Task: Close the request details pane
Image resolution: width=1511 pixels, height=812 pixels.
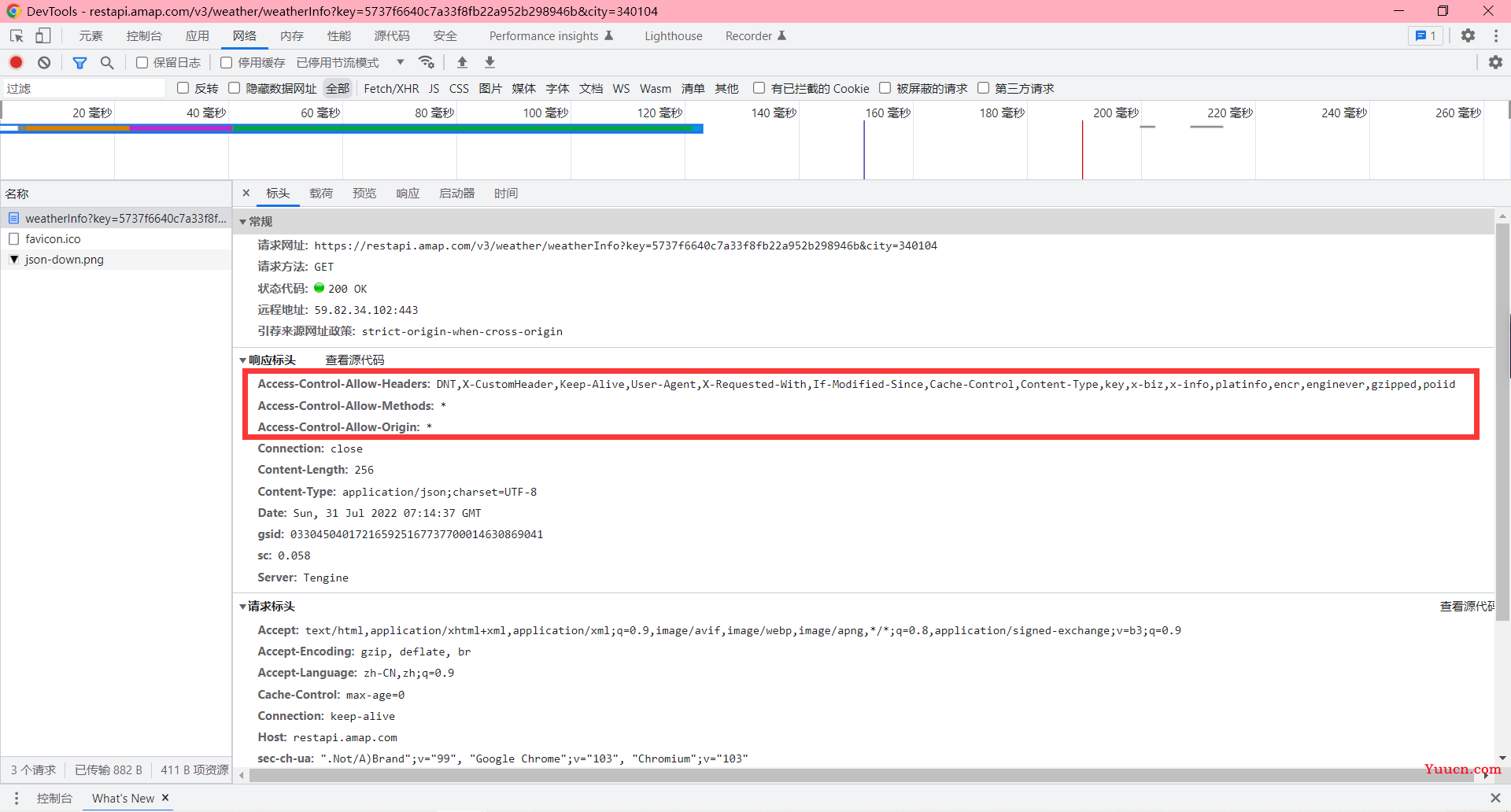Action: 246,193
